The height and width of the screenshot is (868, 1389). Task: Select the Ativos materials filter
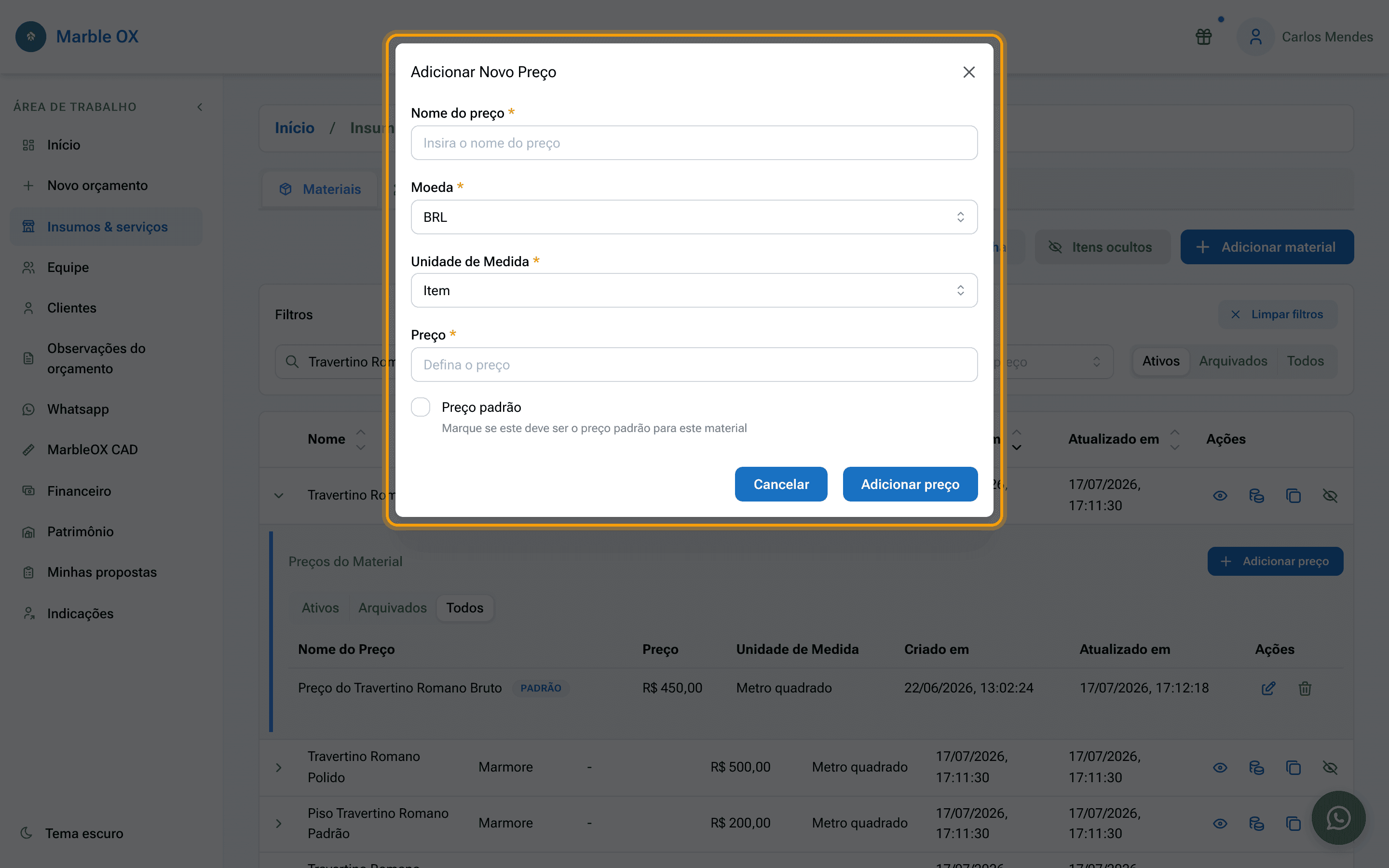[1160, 361]
